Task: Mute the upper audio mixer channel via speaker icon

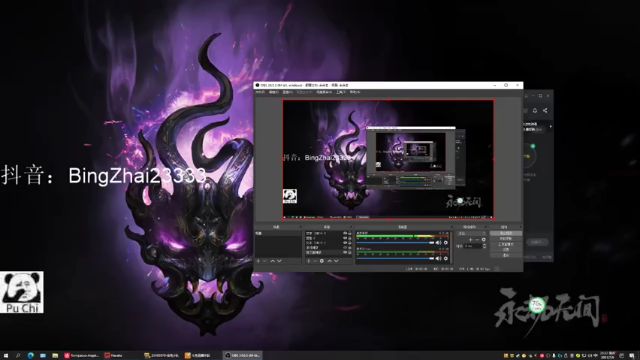Action: coord(438,243)
